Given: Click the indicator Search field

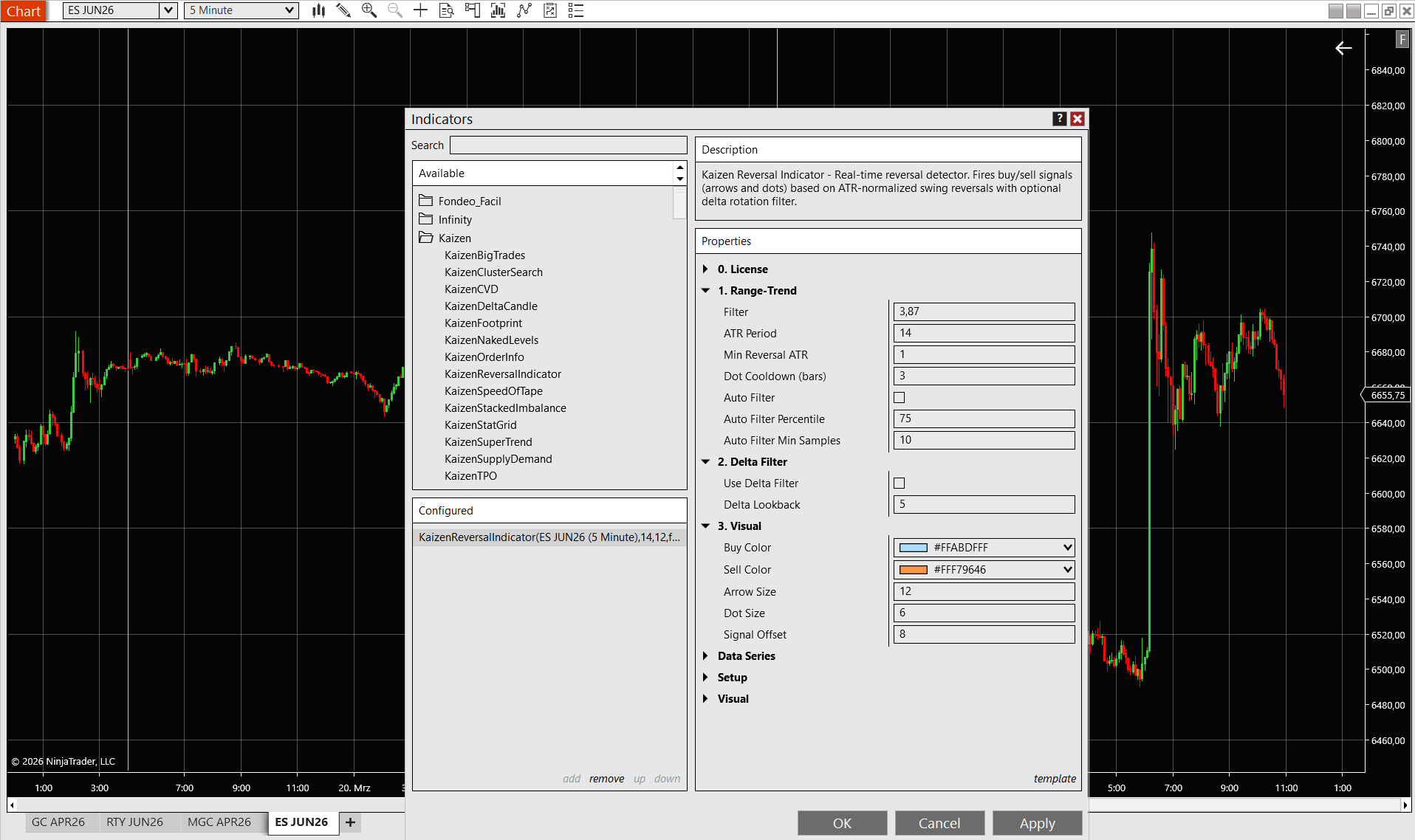Looking at the screenshot, I should click(568, 145).
